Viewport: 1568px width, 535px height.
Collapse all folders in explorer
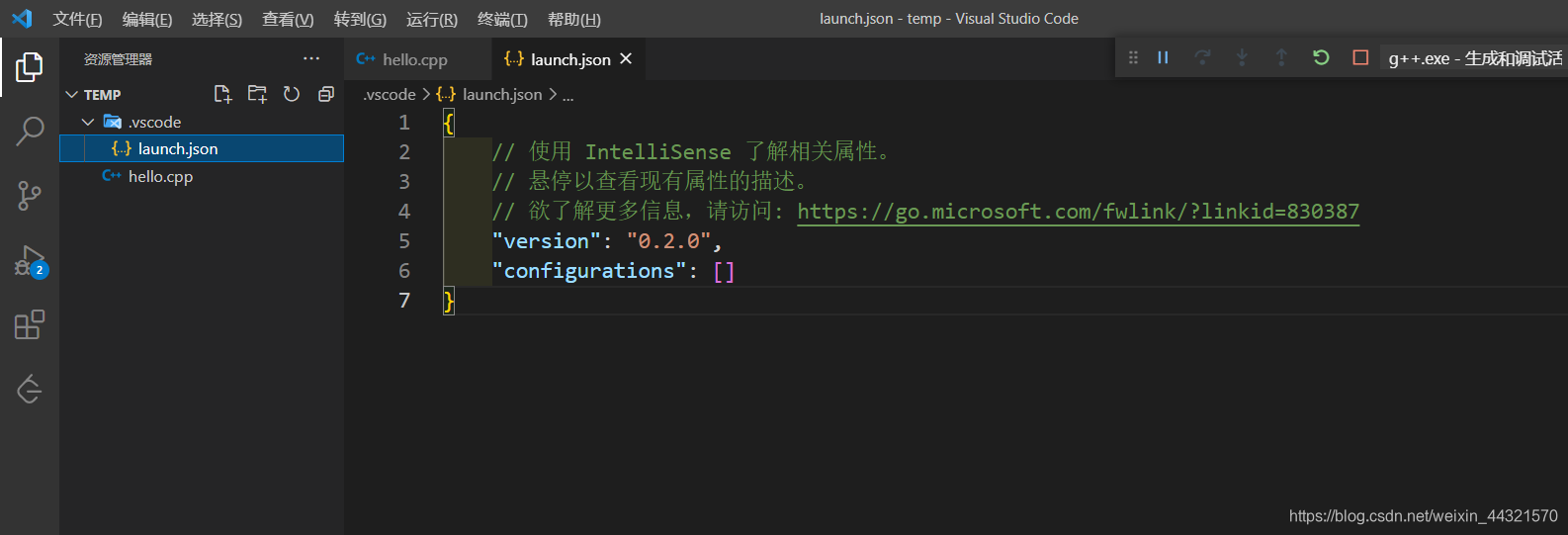click(326, 94)
